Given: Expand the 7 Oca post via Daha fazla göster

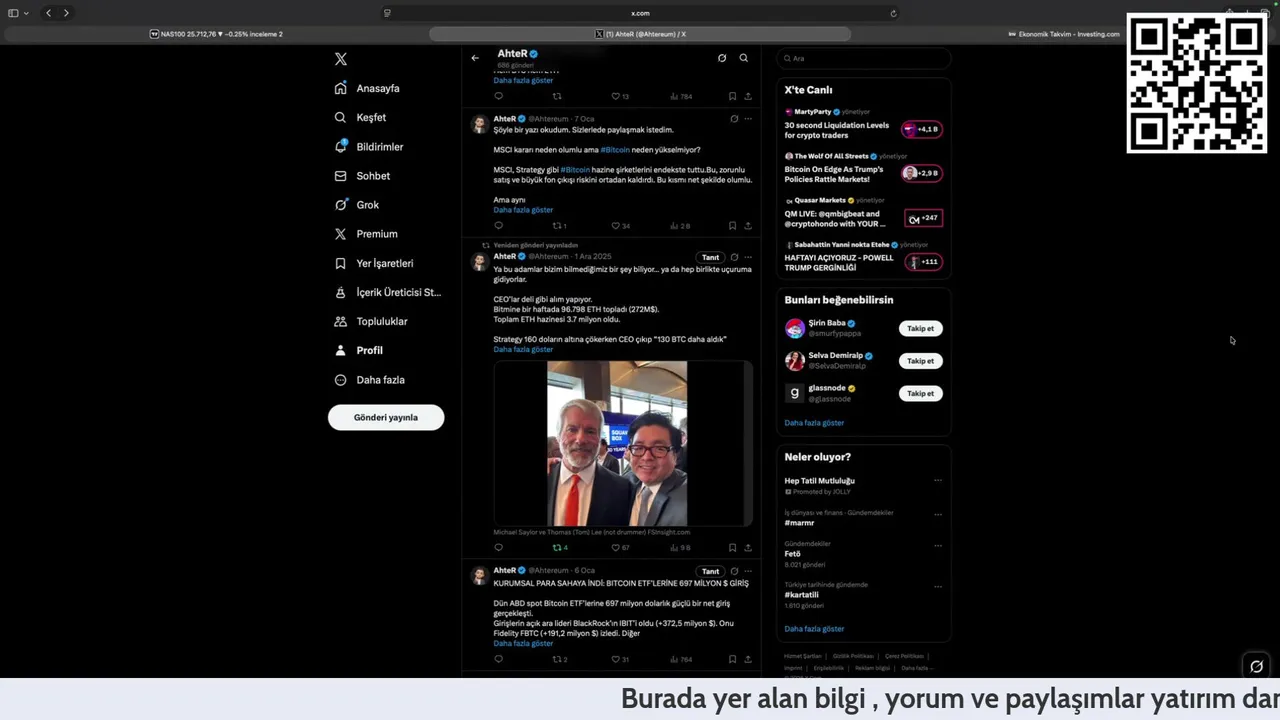Looking at the screenshot, I should click(x=523, y=210).
